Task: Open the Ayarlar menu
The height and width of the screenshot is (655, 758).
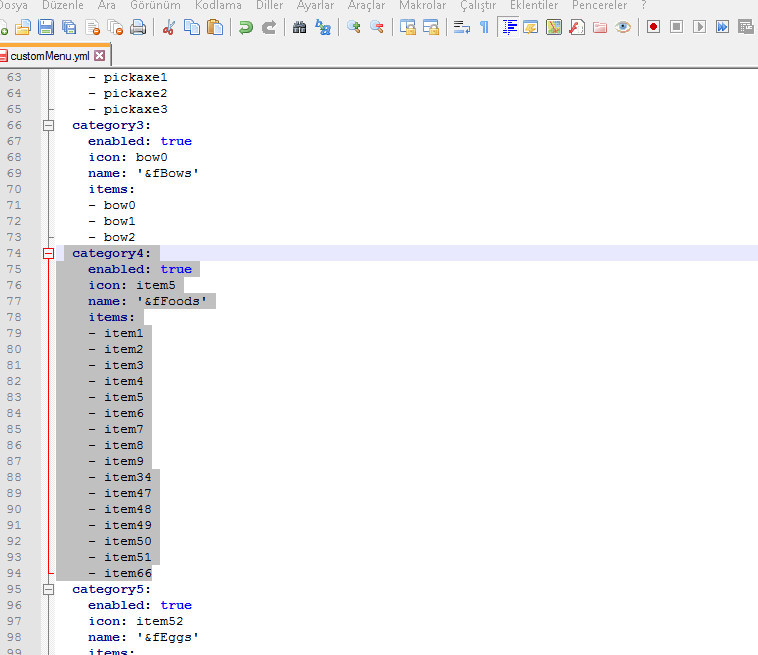Action: (315, 5)
